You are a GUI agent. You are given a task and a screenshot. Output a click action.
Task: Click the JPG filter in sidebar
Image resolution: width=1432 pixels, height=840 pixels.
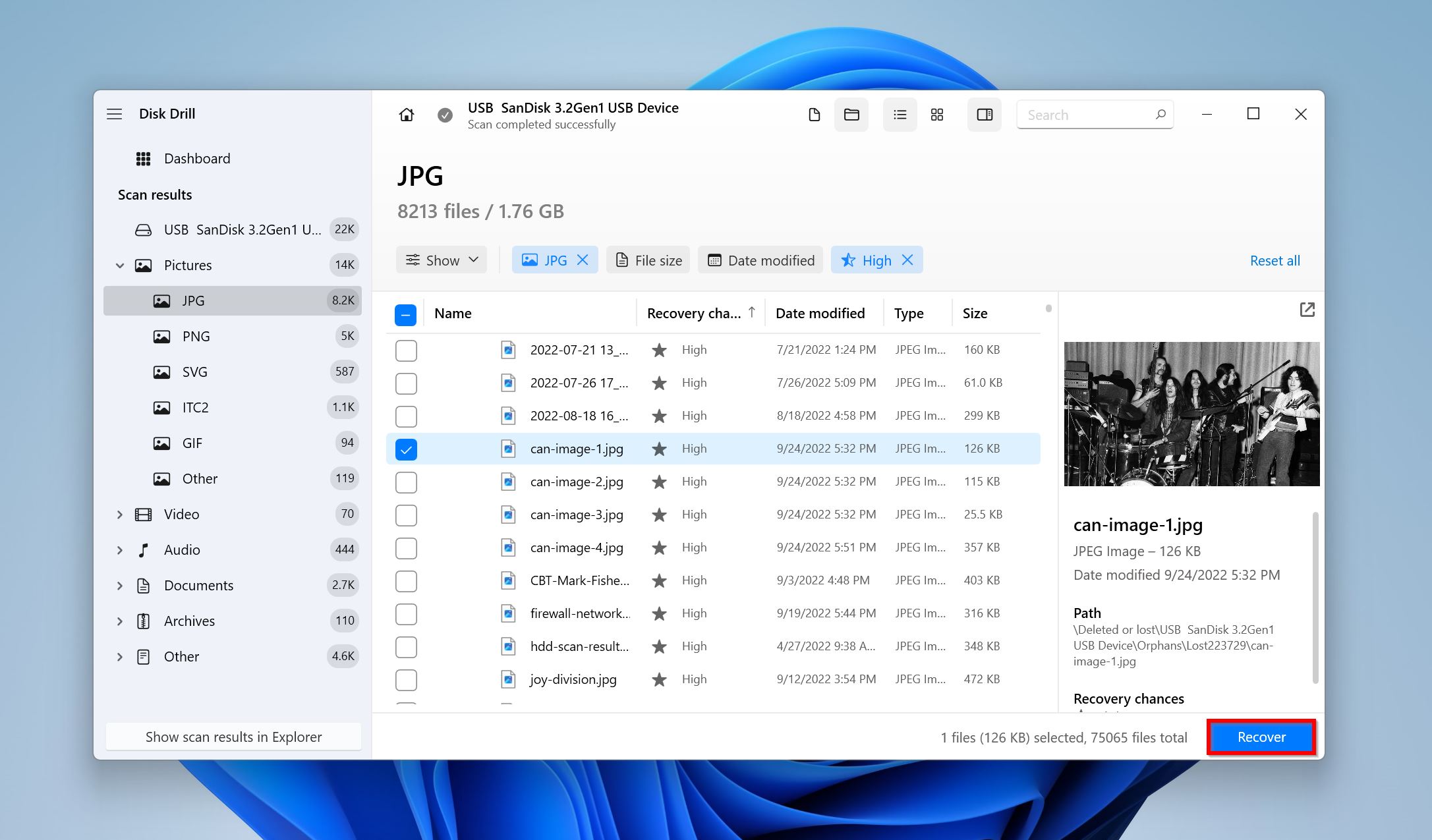[193, 300]
